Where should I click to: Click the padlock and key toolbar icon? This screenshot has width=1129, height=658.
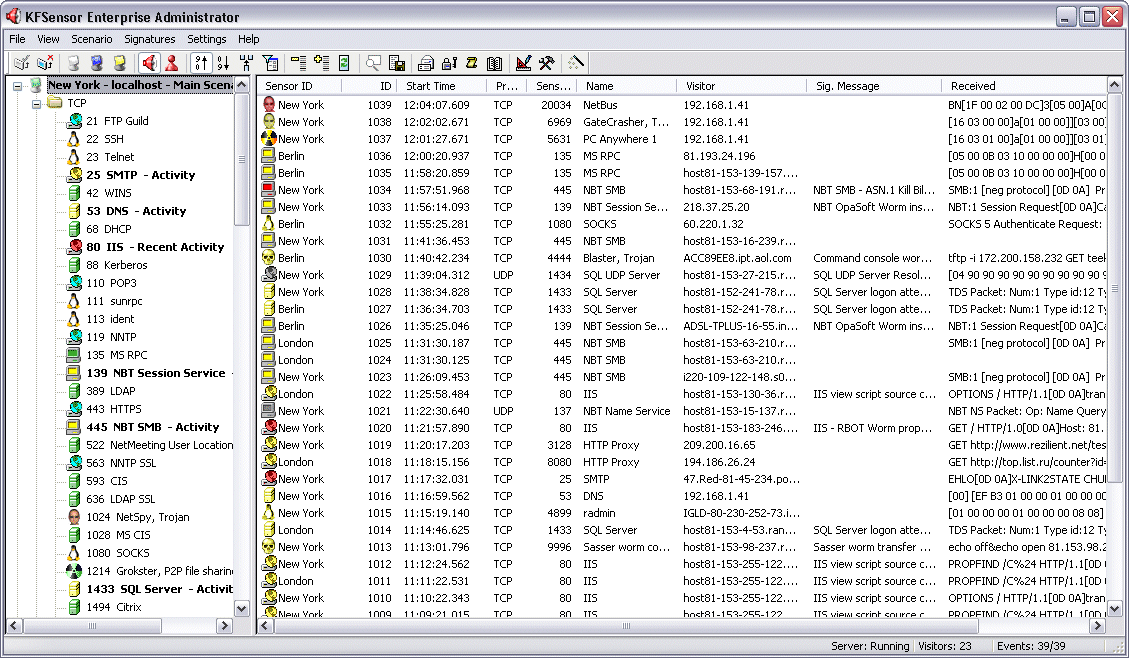point(449,63)
